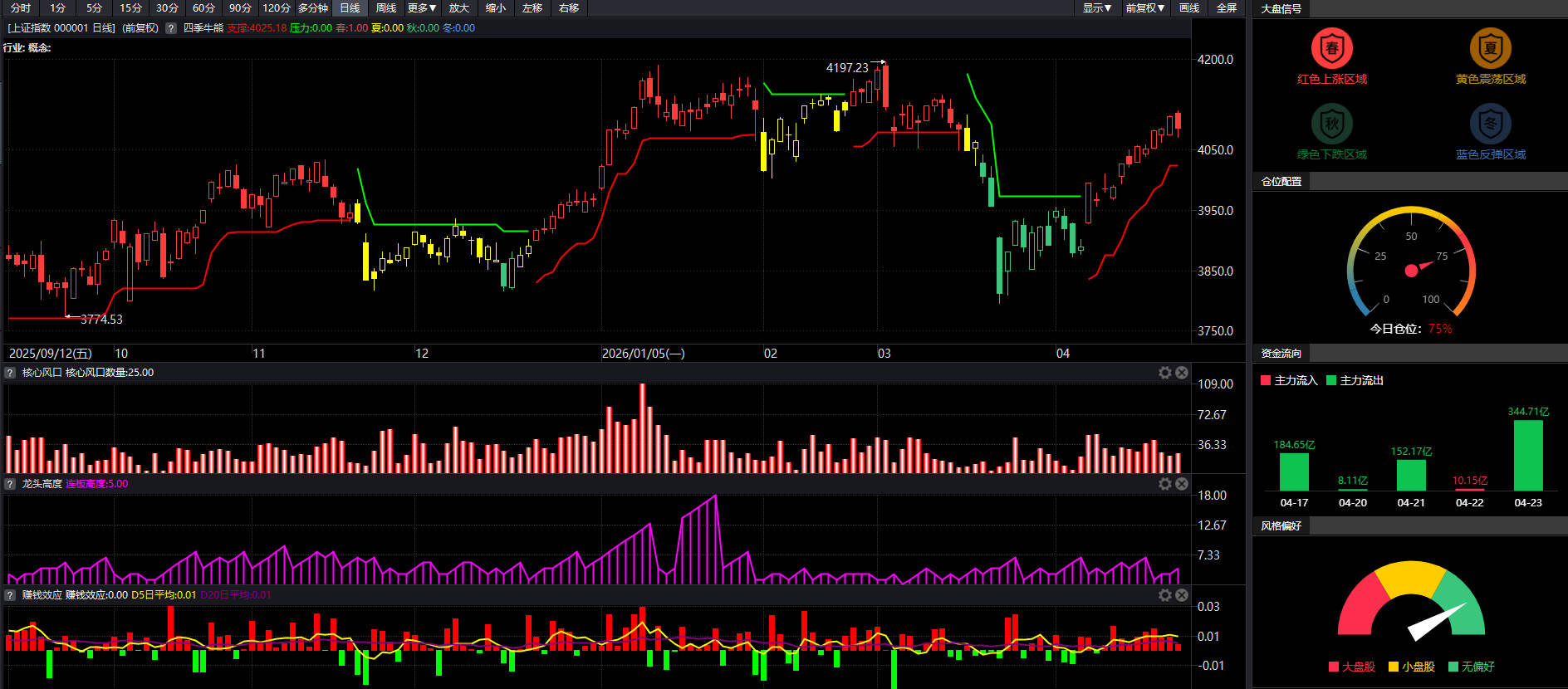Screen dimensions: 1568x689
Task: Click the 04-21 capital flow bar
Action: click(x=1411, y=475)
